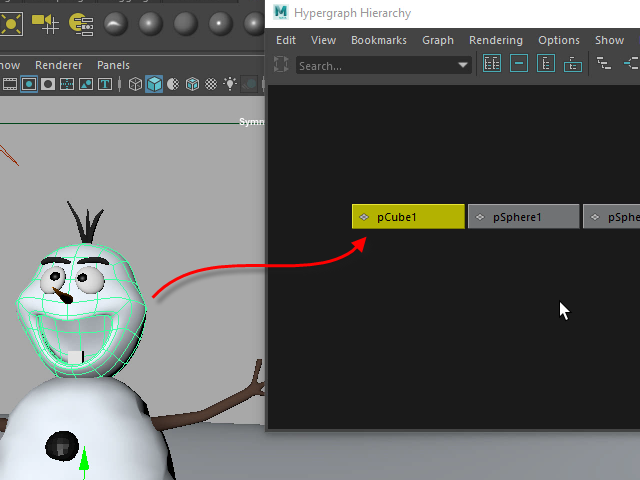This screenshot has height=480, width=640.
Task: Toggle smooth shade all cube icon
Action: click(154, 84)
